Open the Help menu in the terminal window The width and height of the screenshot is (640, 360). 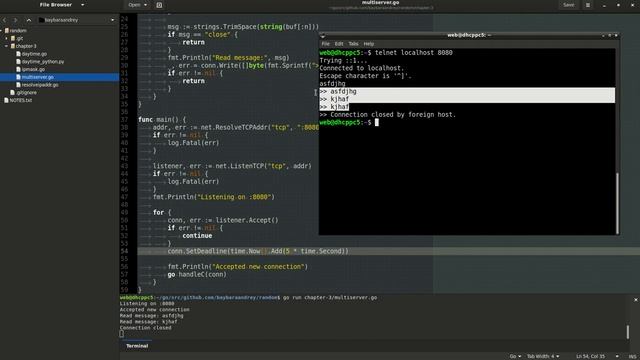(x=369, y=44)
